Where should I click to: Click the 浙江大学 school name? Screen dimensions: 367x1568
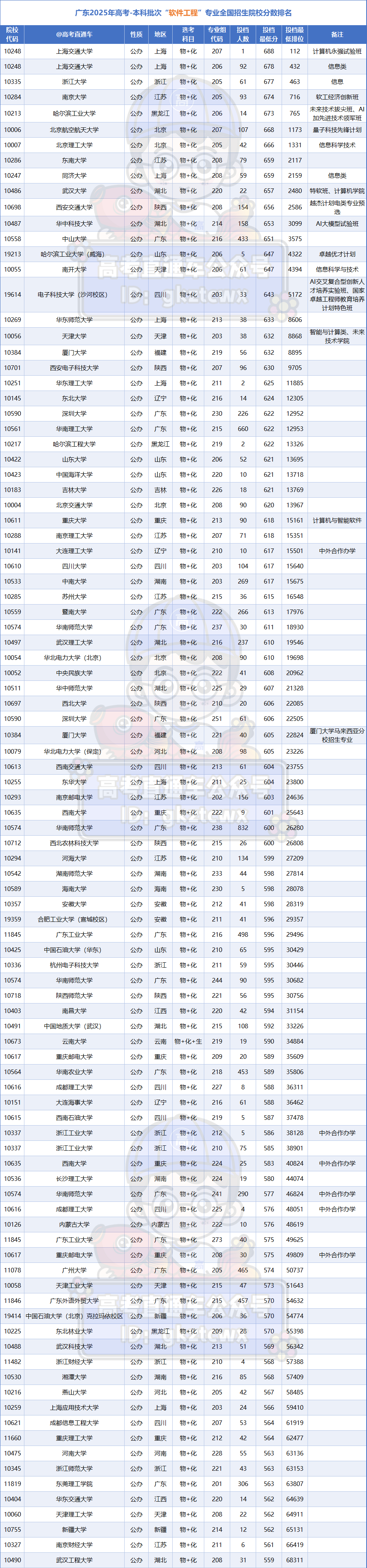point(74,82)
